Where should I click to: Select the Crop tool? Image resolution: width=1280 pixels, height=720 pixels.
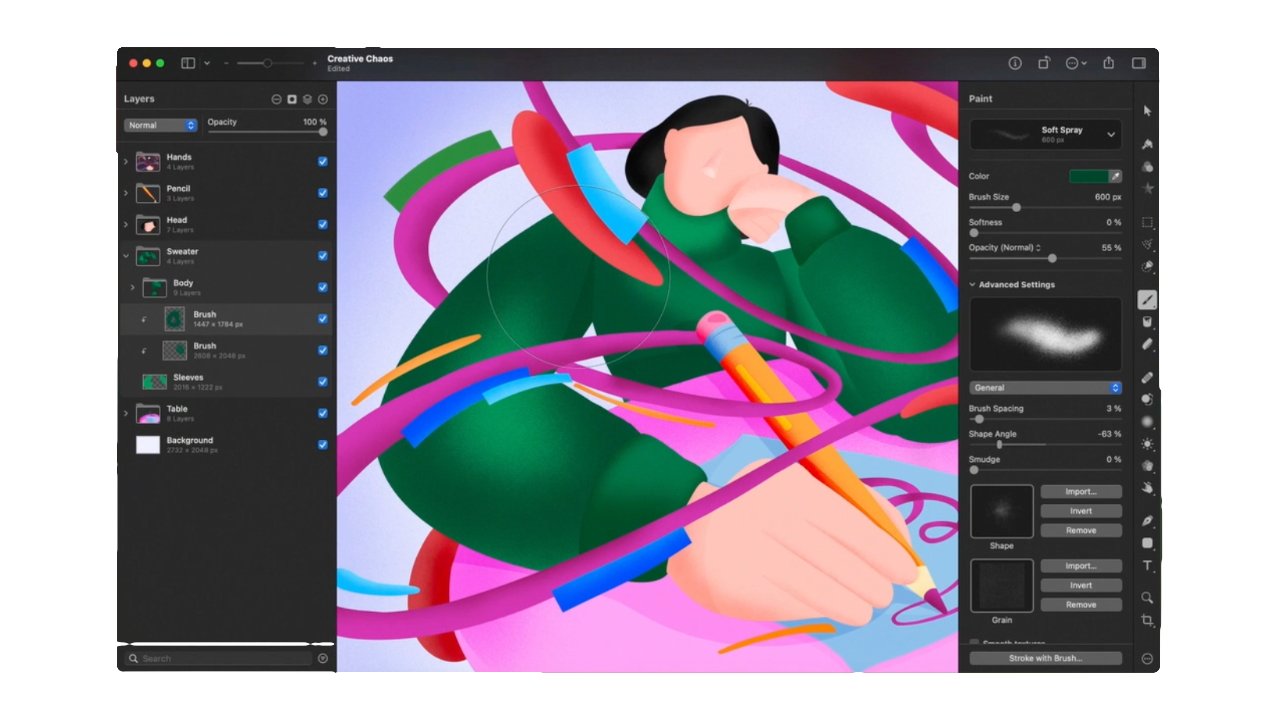[1148, 618]
